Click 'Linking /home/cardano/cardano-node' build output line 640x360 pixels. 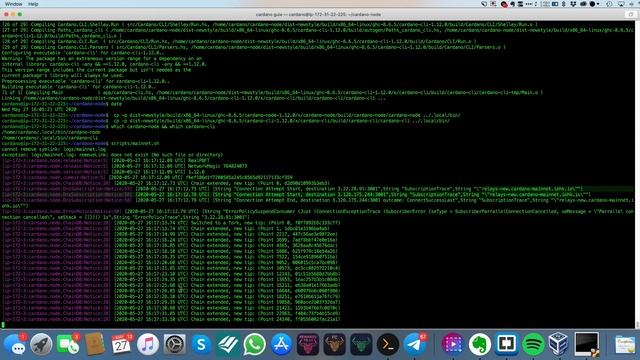click(193, 98)
